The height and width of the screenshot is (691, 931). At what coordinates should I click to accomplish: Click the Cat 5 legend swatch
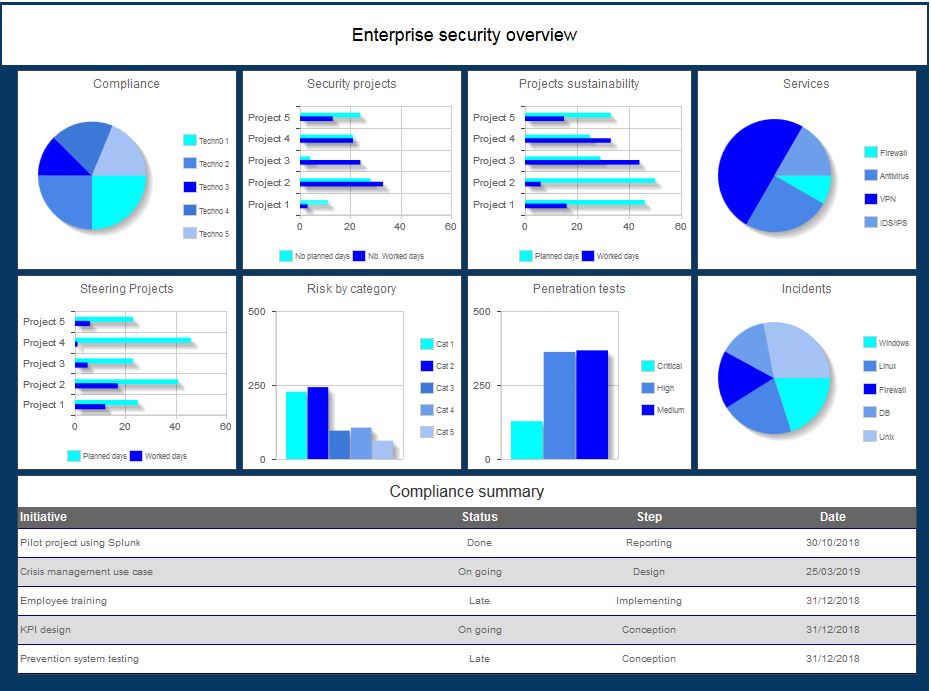426,432
